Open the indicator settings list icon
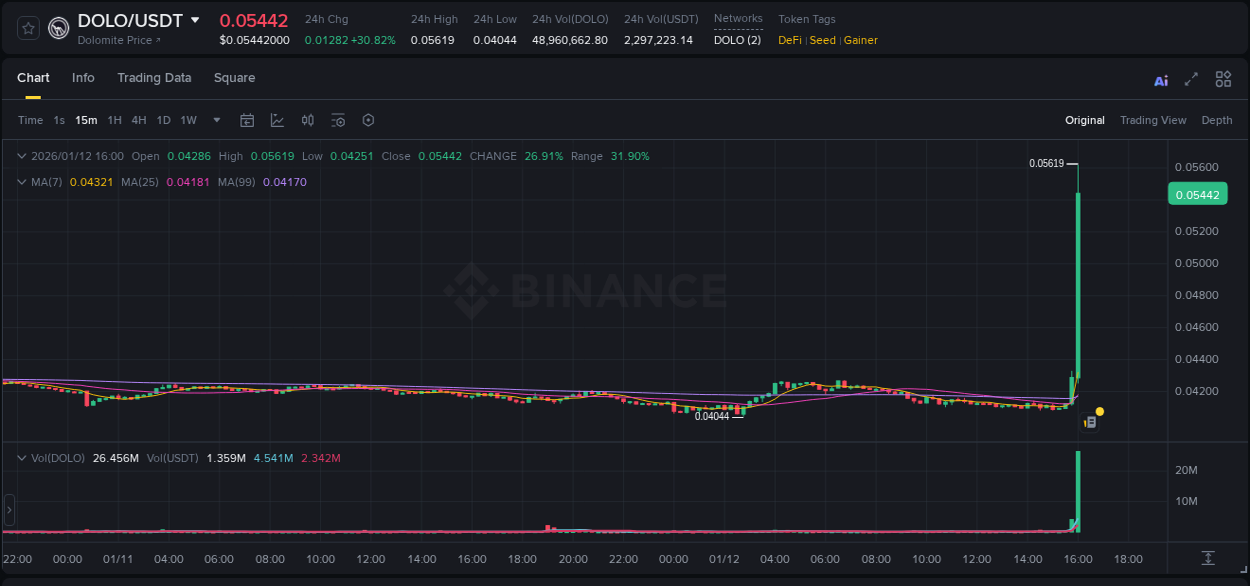1250x586 pixels. [x=338, y=120]
